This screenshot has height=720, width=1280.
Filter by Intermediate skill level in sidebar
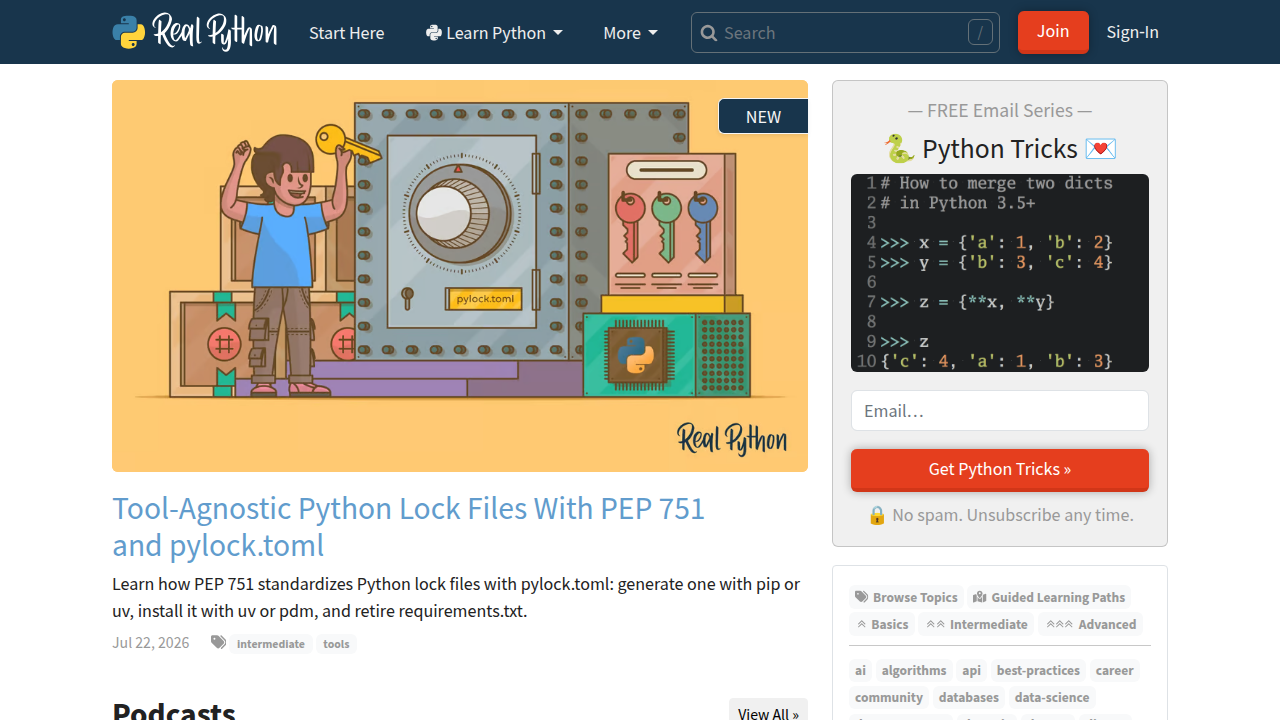click(x=977, y=624)
